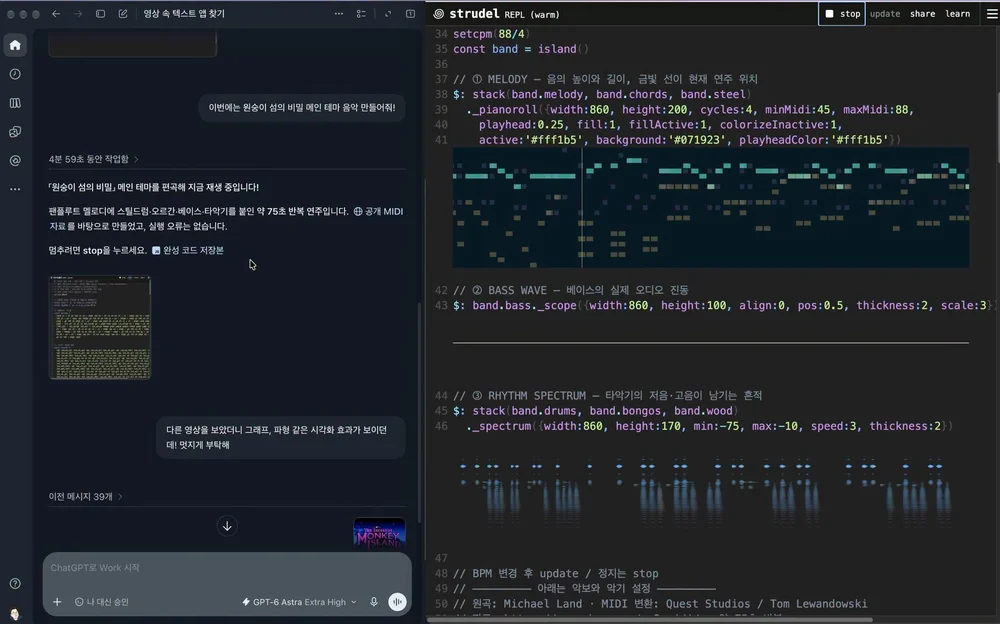Click the user message about 그래프, 파형 시각화
The width and height of the screenshot is (1000, 624).
pyautogui.click(x=281, y=437)
